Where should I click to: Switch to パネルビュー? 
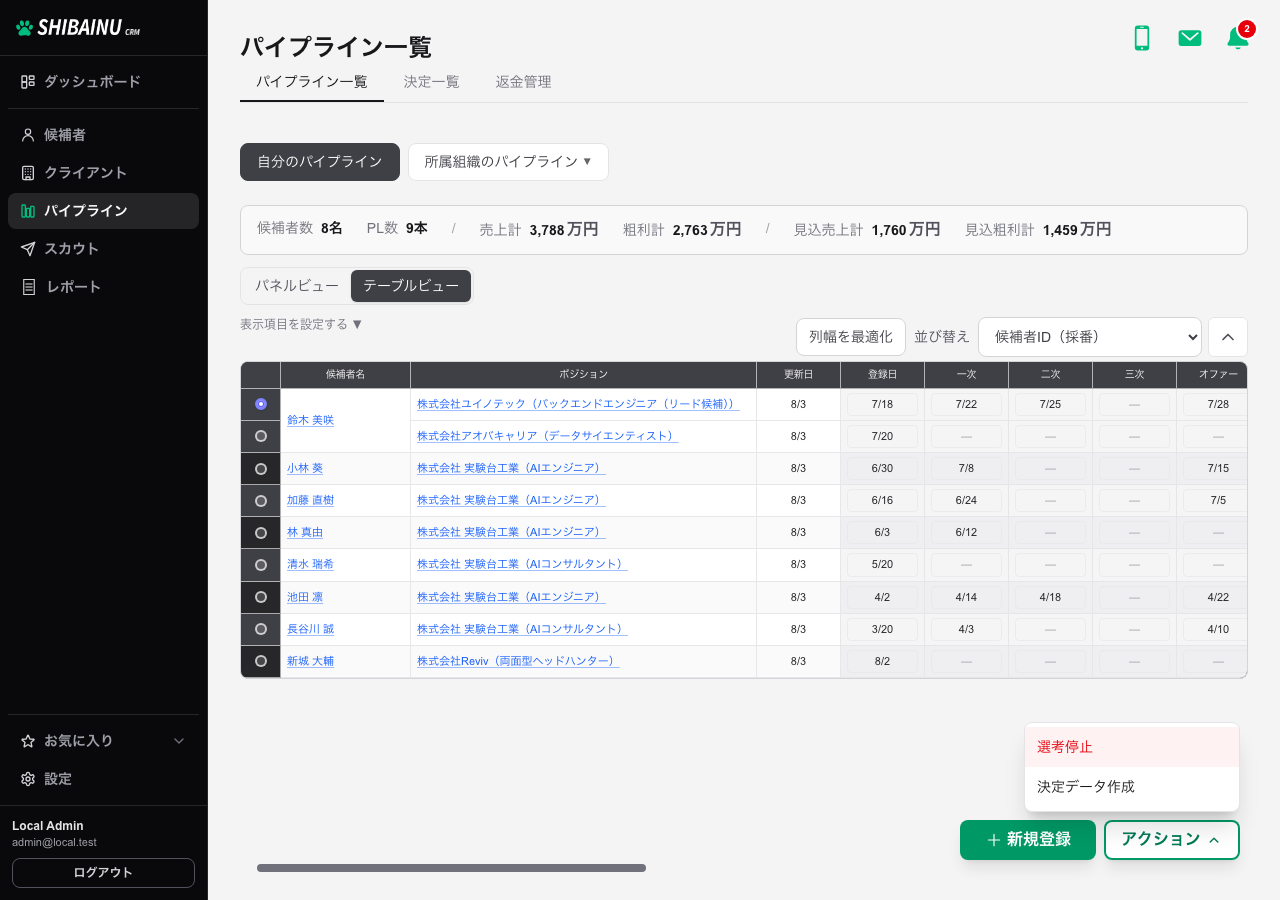coord(297,286)
